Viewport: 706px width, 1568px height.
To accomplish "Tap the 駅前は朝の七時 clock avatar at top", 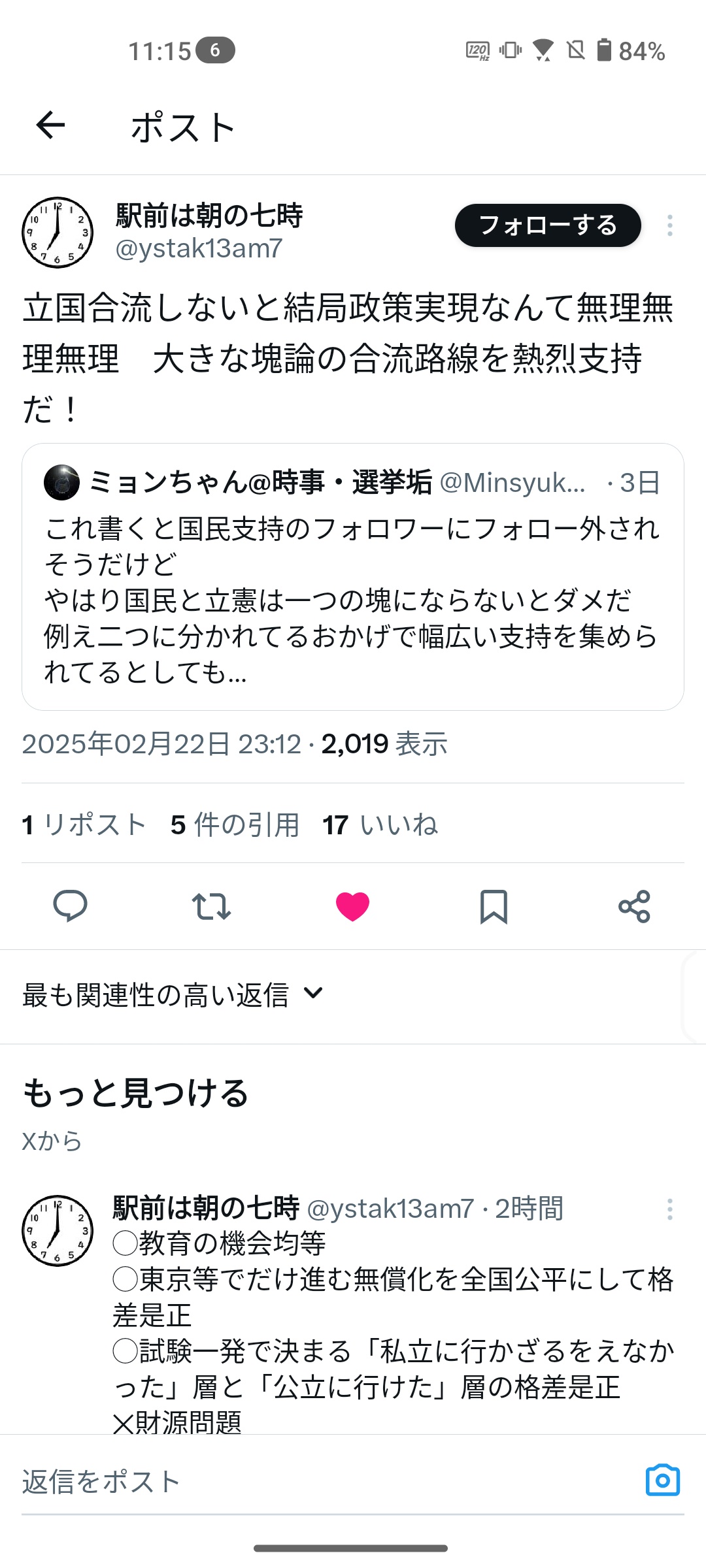I will pyautogui.click(x=58, y=233).
